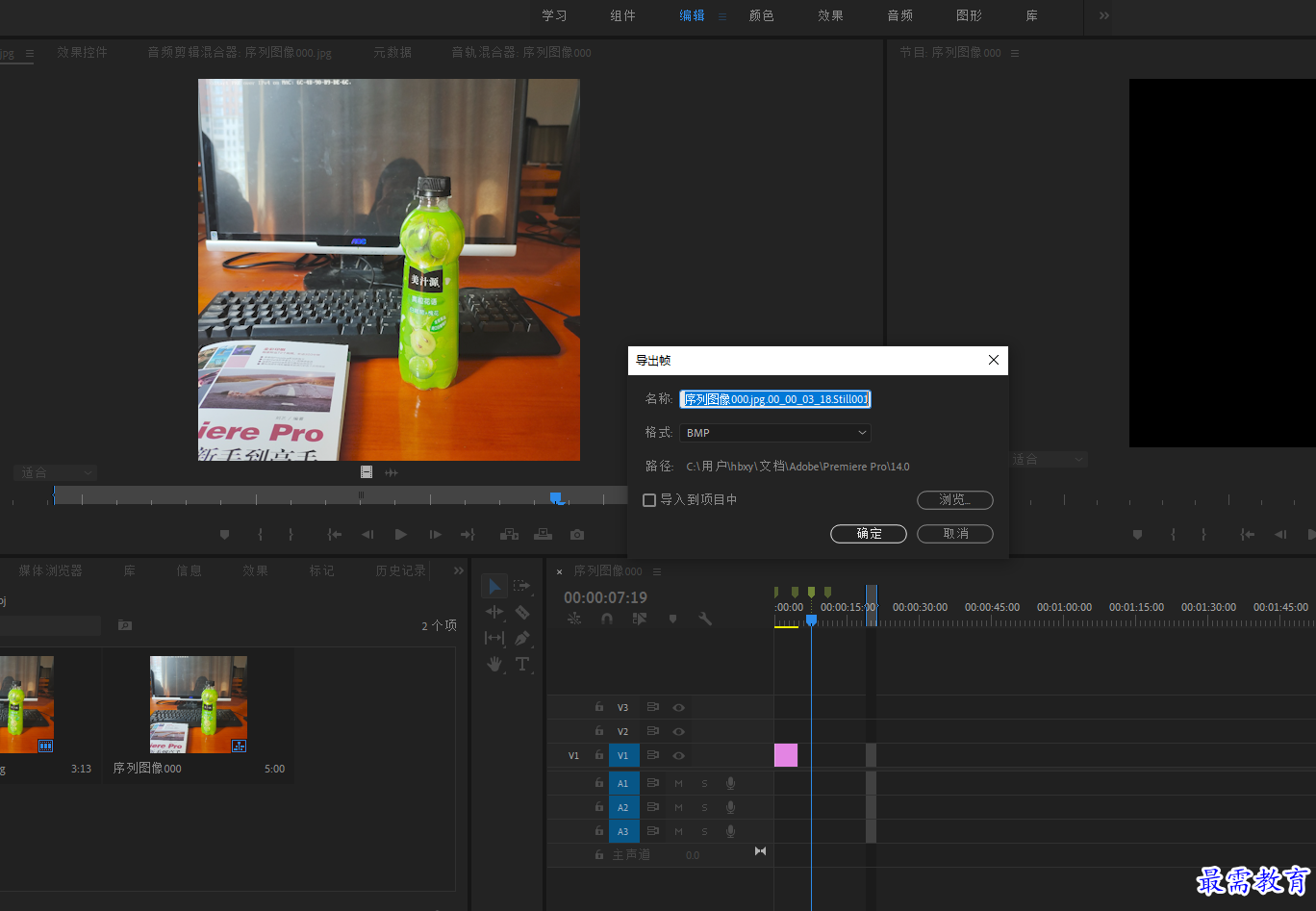Select the Slip tool
1316x911 pixels.
494,638
